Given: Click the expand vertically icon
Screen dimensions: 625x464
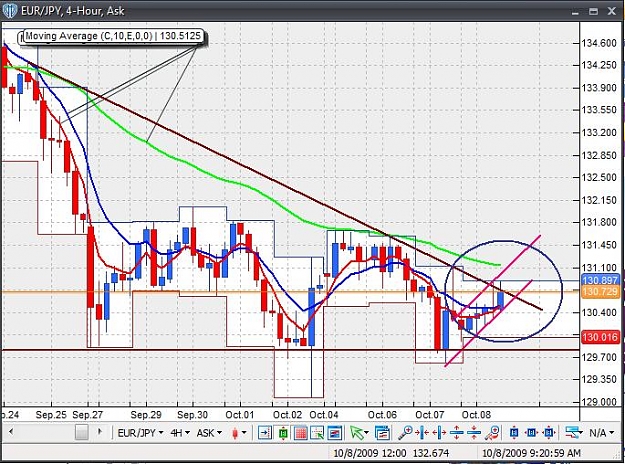Looking at the screenshot, I should click(x=457, y=433).
